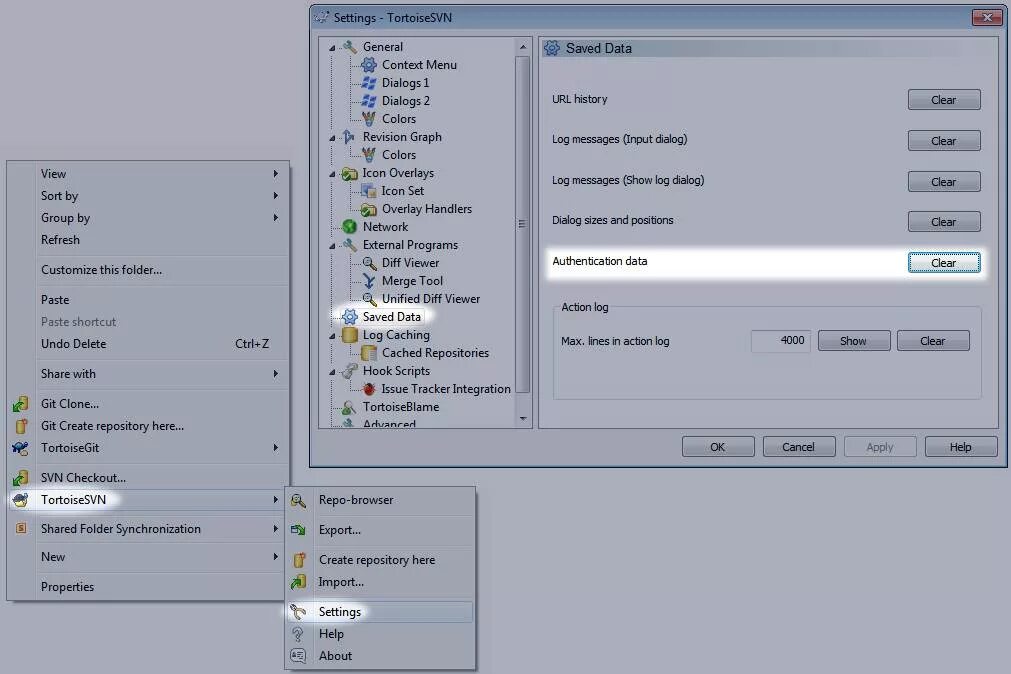1011x674 pixels.
Task: Click the Icon Set icon
Action: click(x=369, y=191)
